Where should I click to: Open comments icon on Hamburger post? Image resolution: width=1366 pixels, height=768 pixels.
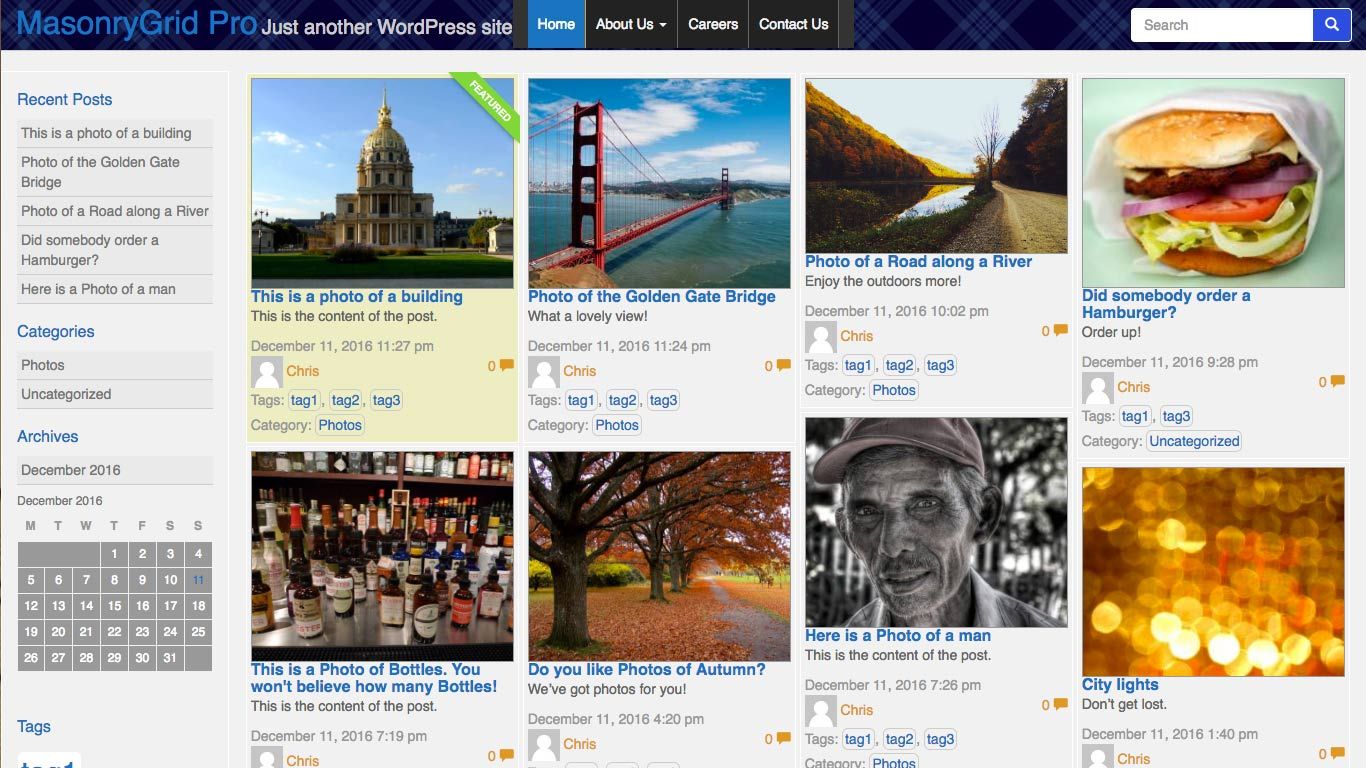click(1337, 382)
